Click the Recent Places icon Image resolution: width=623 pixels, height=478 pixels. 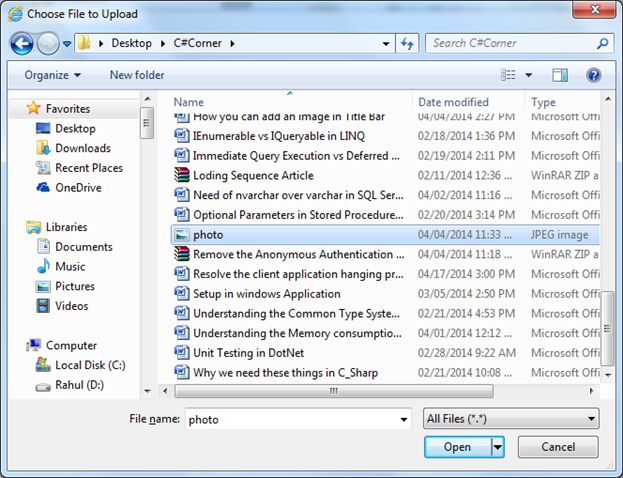(x=43, y=168)
